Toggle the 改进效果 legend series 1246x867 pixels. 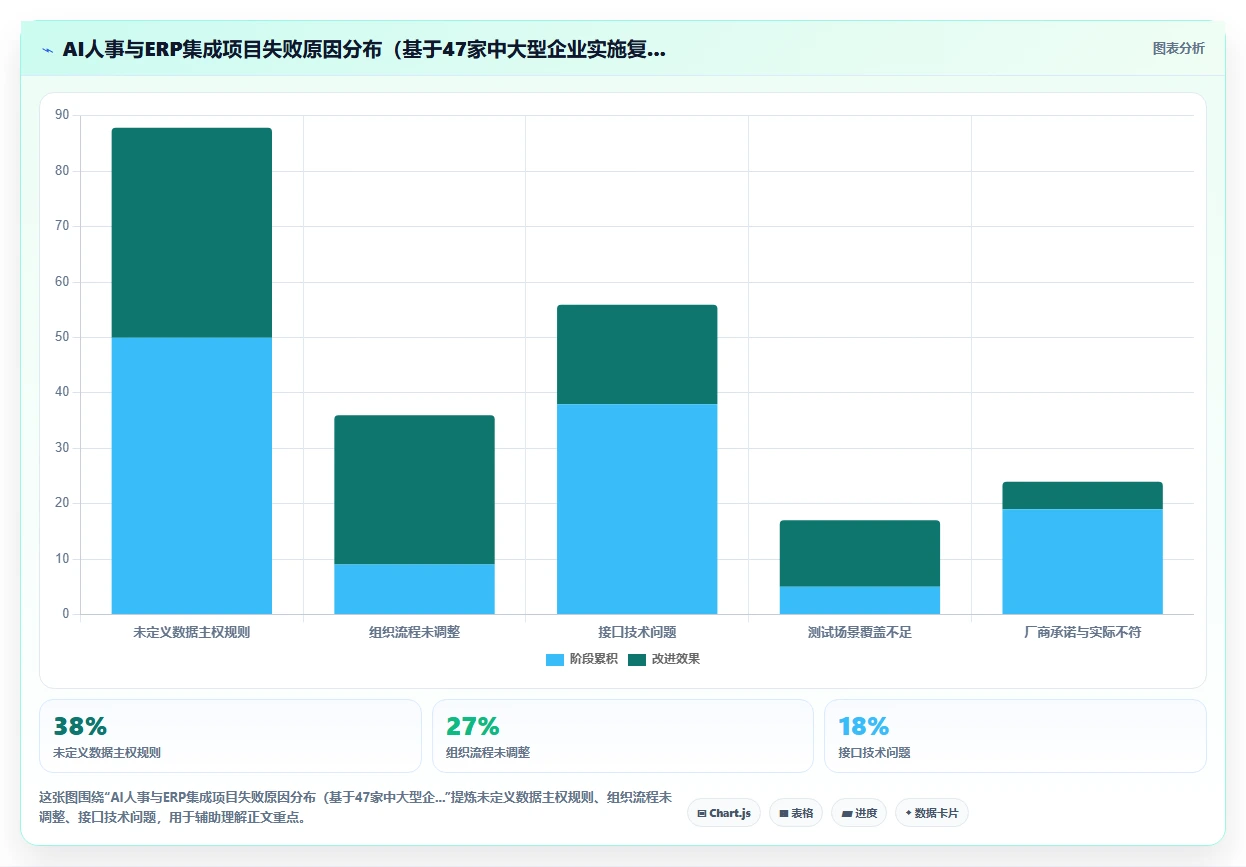664,659
